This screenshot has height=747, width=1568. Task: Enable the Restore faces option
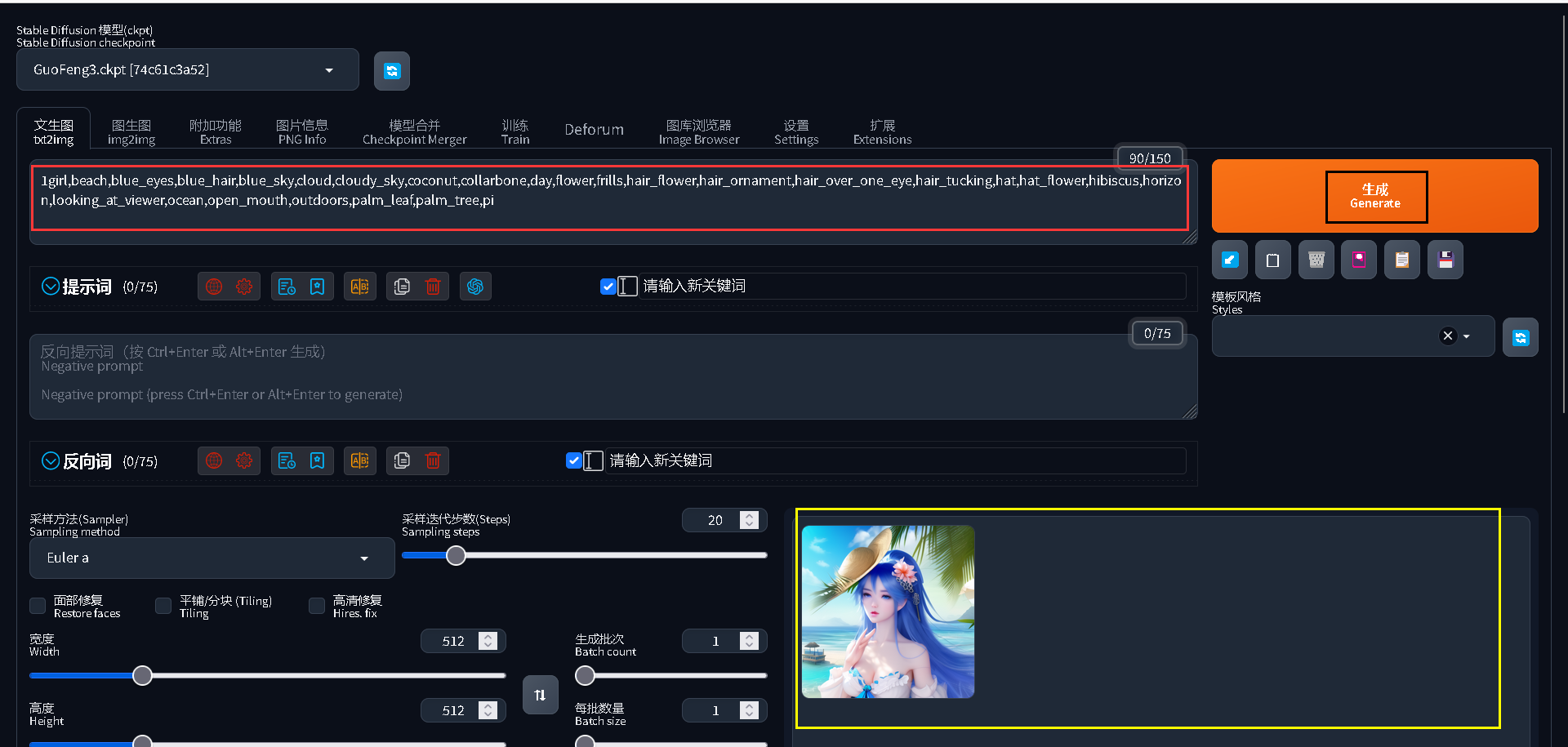[x=37, y=606]
